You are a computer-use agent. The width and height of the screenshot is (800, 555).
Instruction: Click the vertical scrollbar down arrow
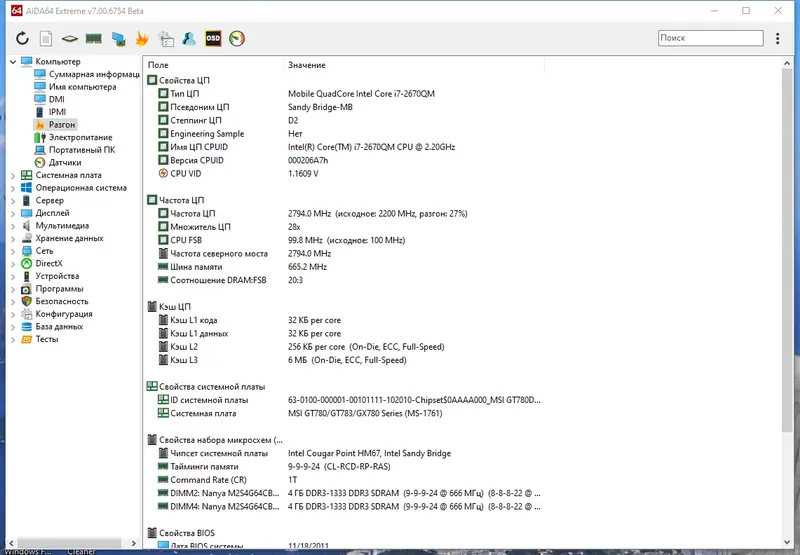[x=787, y=542]
